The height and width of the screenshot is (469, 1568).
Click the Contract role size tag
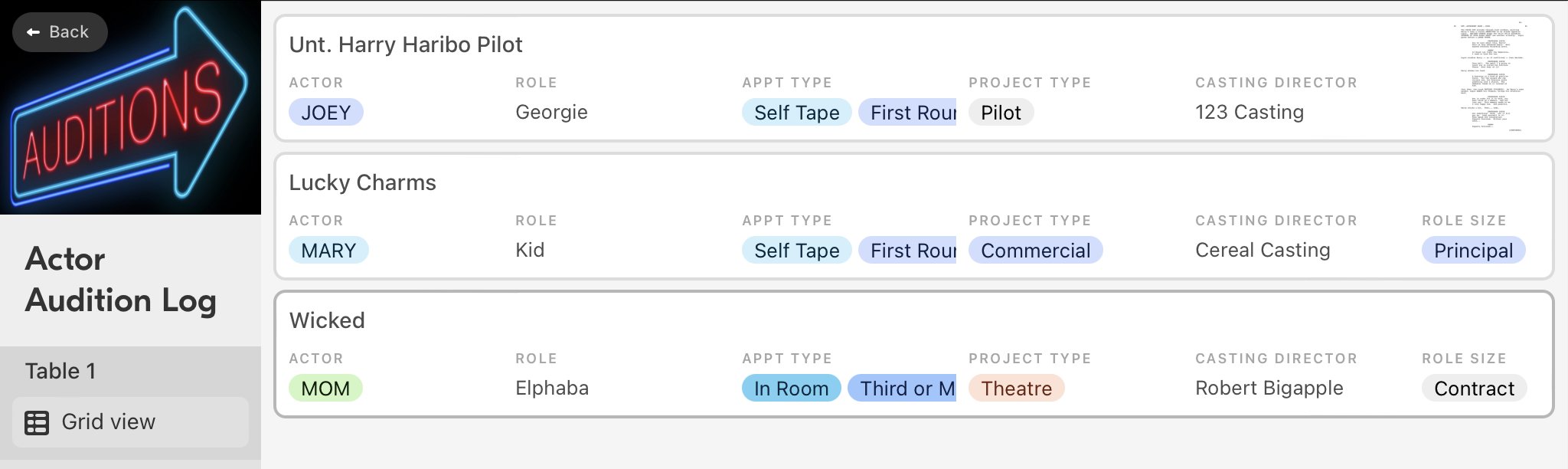[x=1474, y=389]
